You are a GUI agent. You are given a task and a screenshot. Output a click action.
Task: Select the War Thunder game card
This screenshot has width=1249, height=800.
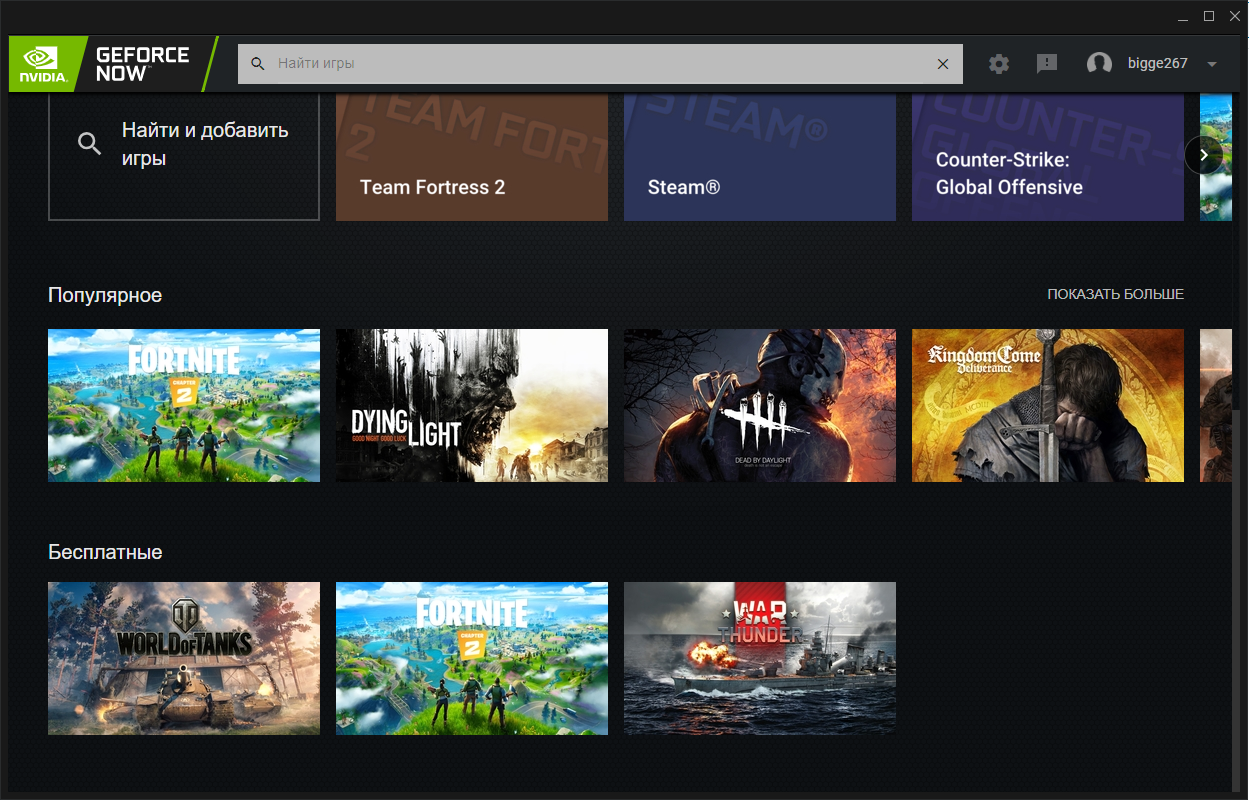[x=760, y=659]
